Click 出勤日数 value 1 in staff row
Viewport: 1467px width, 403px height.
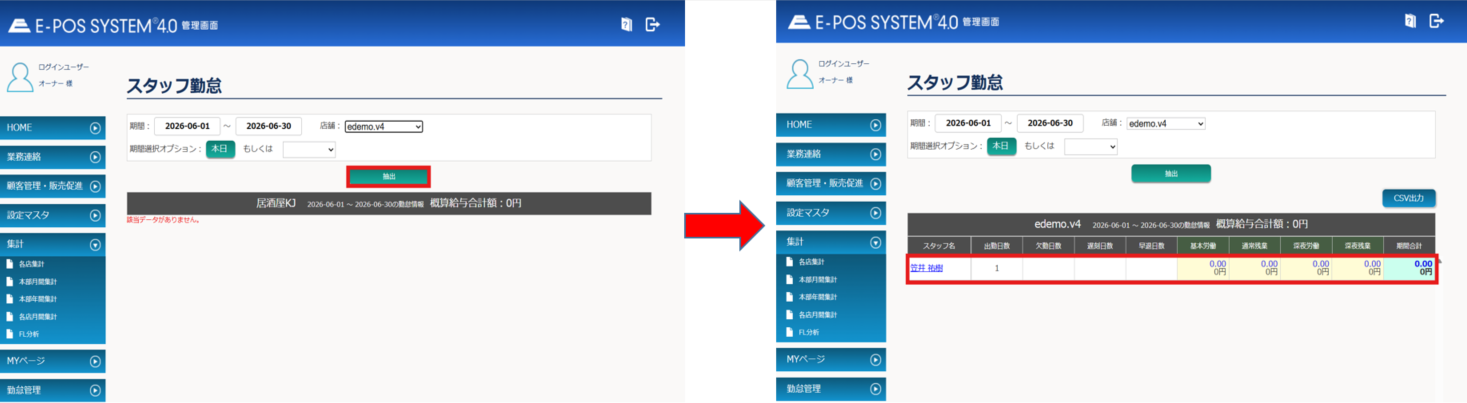[997, 269]
